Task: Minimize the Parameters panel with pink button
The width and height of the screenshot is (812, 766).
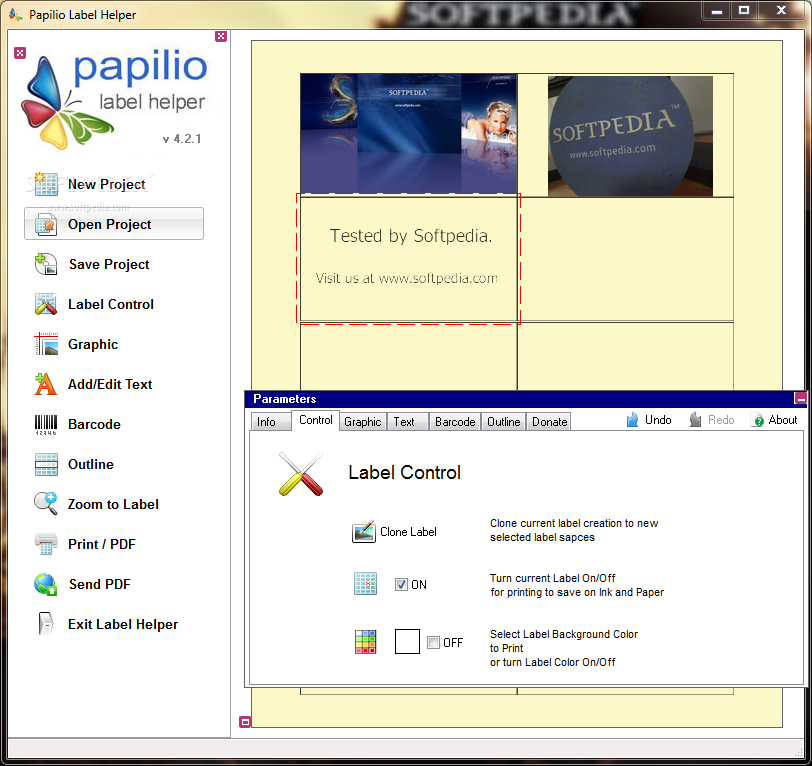Action: [801, 398]
